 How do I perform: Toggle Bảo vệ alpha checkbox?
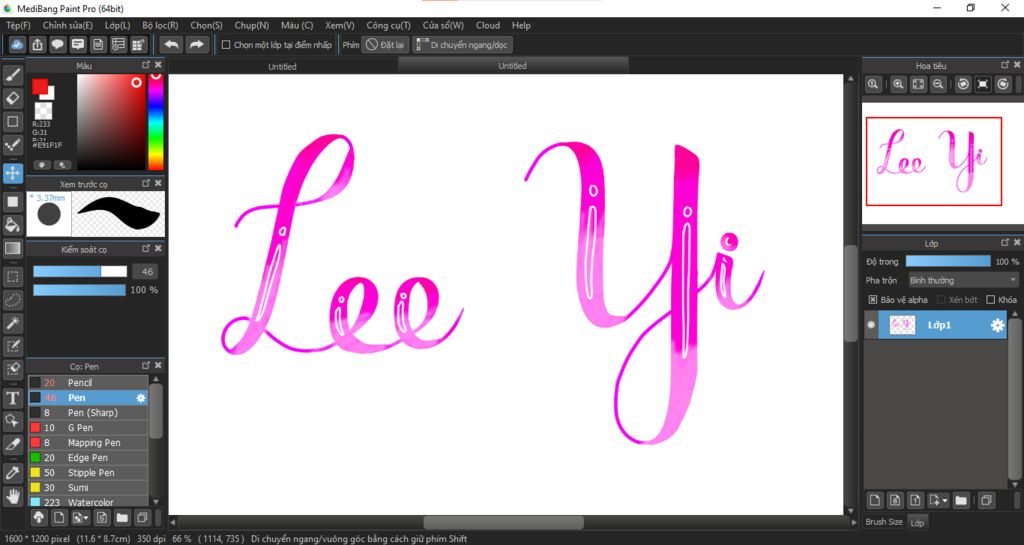point(872,300)
